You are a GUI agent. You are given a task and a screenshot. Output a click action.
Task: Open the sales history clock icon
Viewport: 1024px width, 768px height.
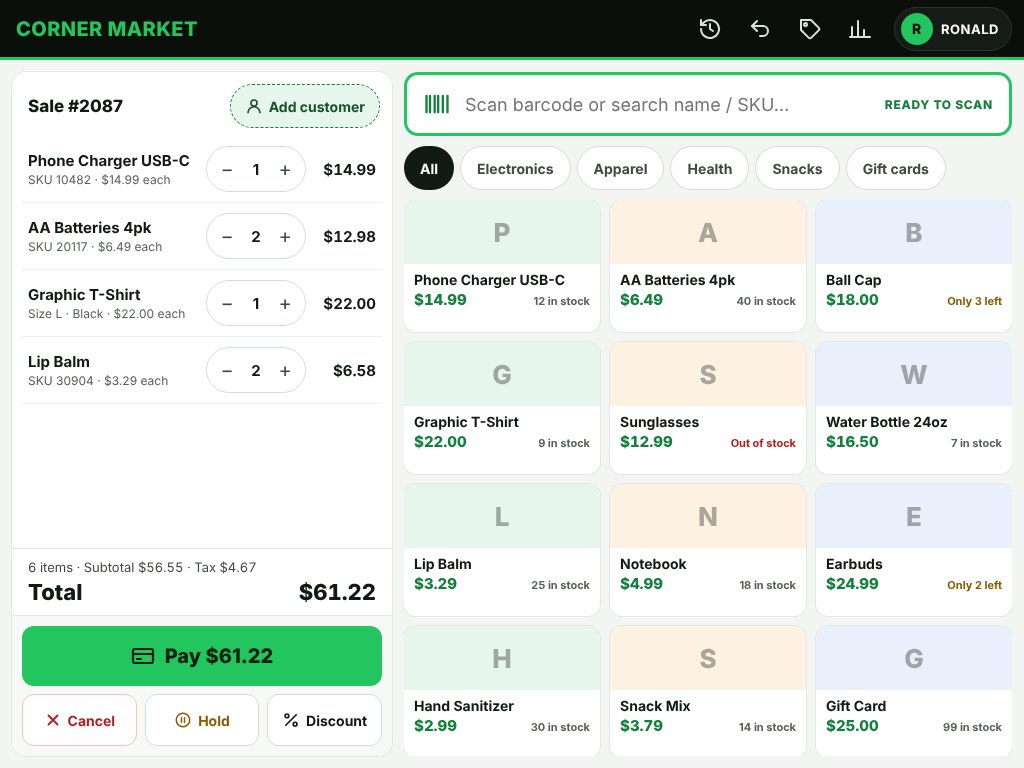pos(709,29)
